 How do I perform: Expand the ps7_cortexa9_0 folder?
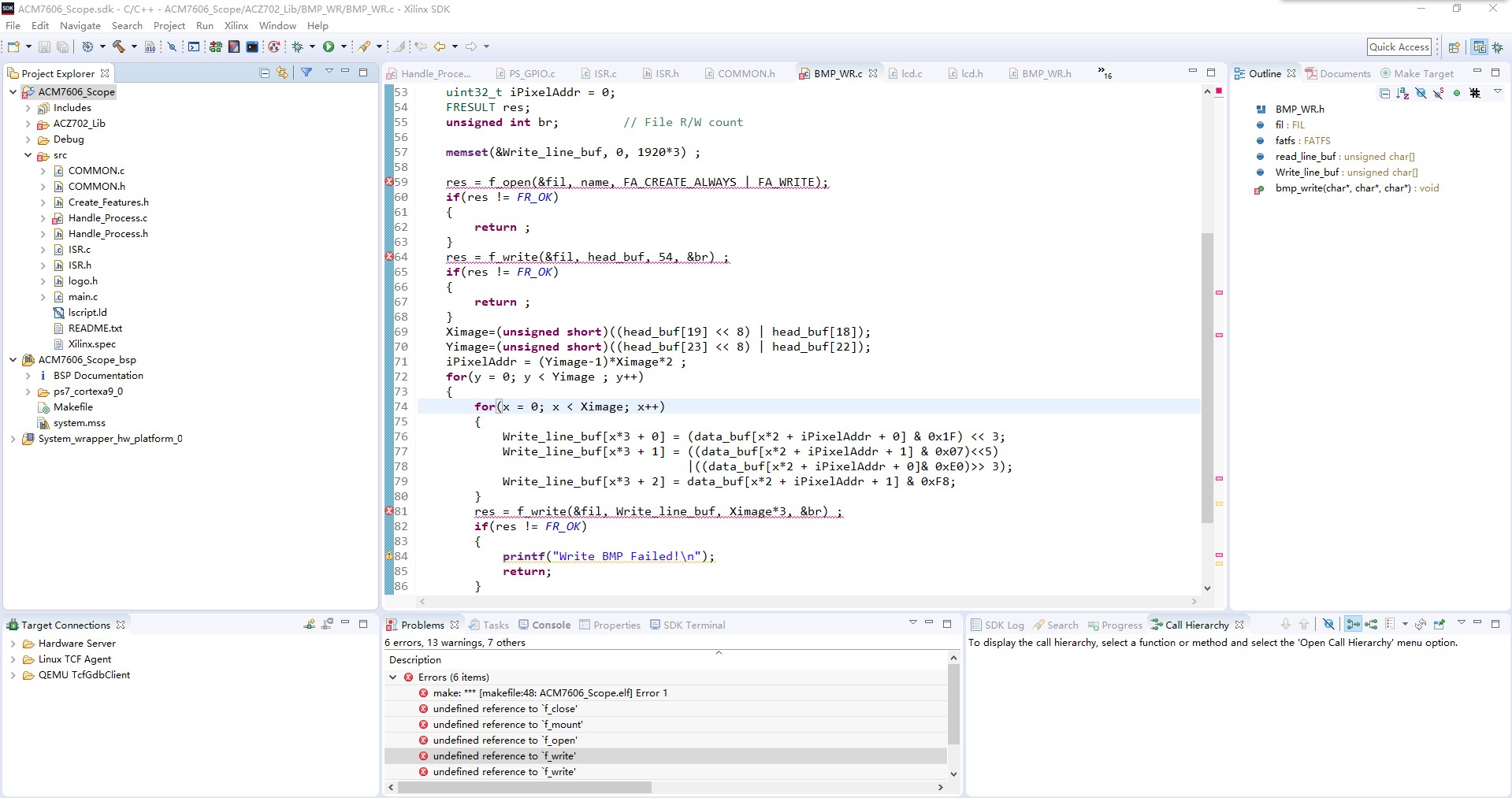click(28, 392)
